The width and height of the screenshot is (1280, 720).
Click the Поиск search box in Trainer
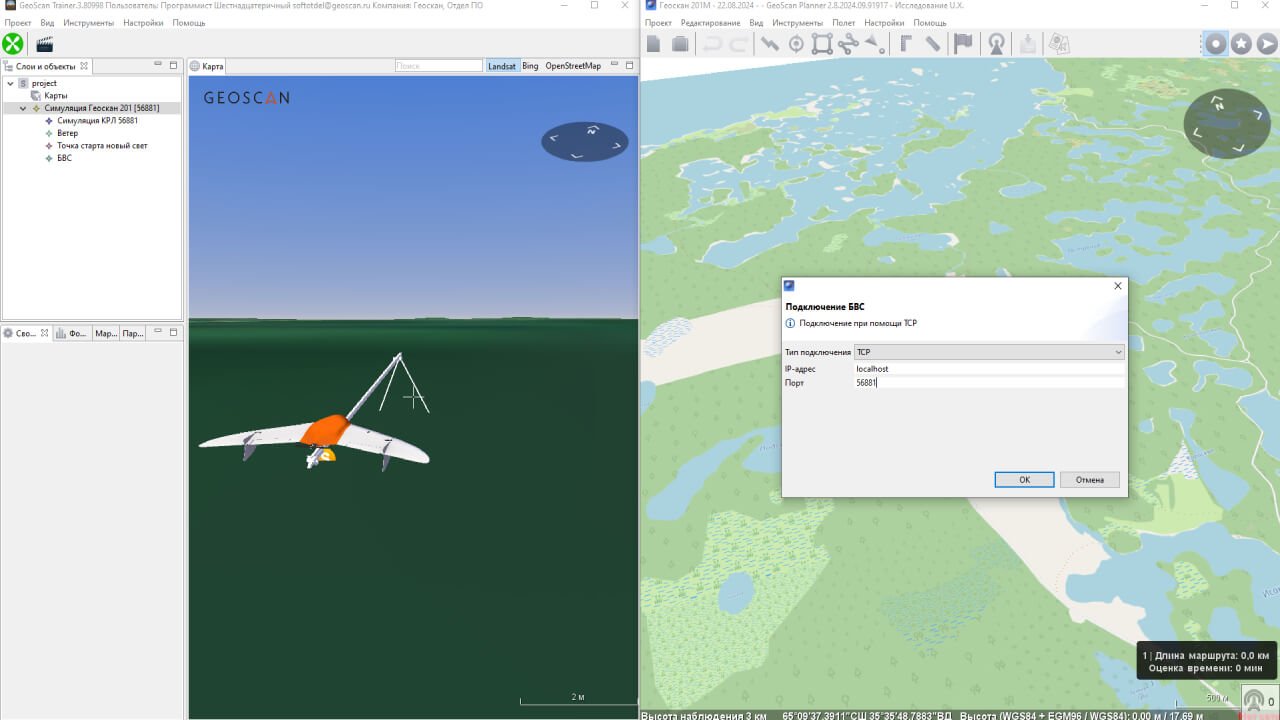tap(439, 66)
